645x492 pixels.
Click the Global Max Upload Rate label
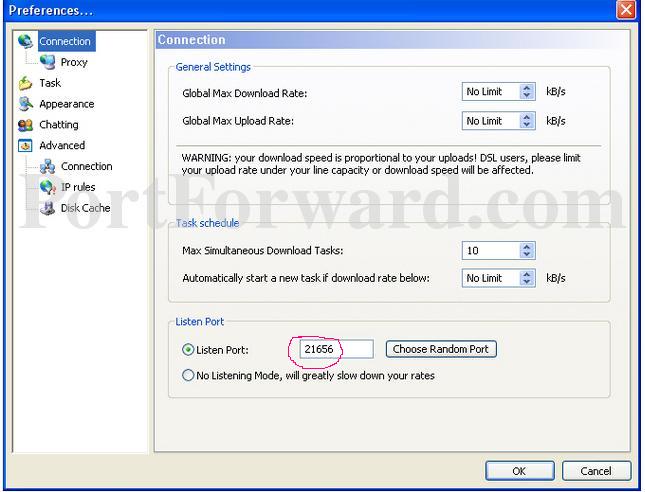[x=238, y=121]
